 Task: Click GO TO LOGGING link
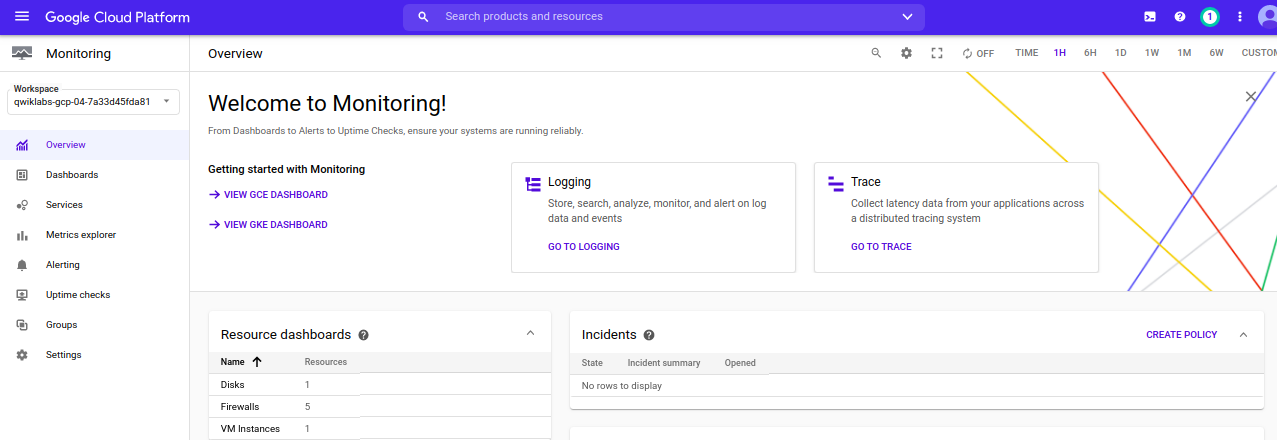584,247
